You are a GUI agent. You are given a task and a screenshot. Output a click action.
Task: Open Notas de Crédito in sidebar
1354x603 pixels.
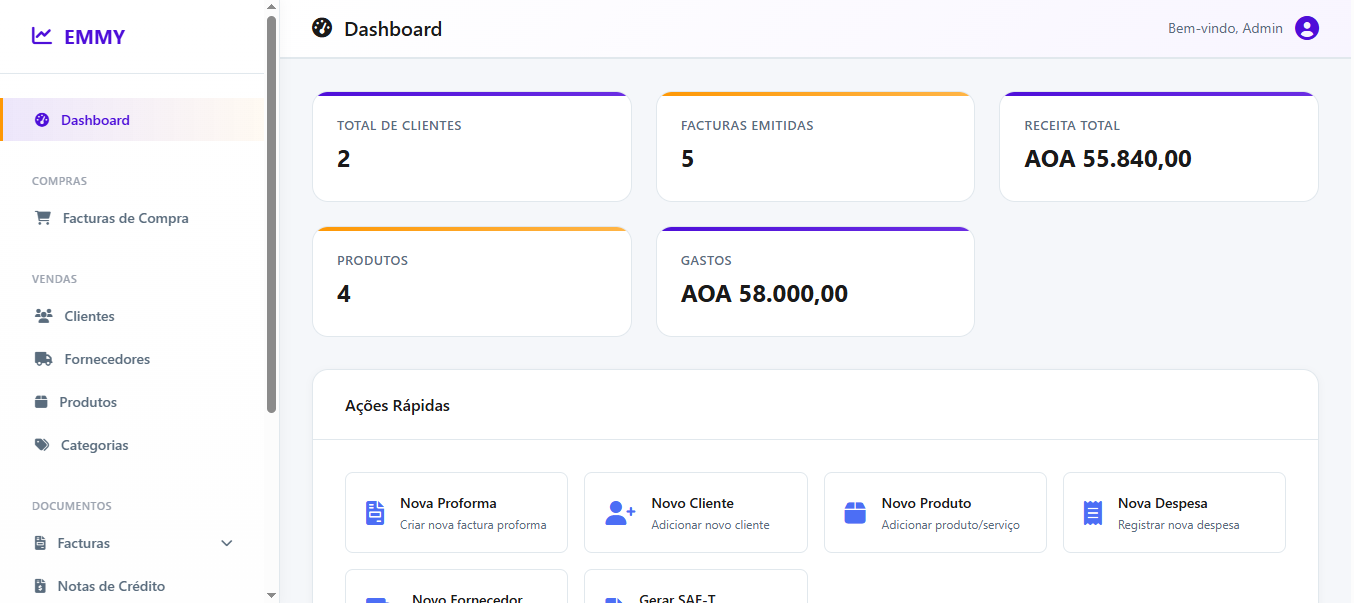point(110,586)
